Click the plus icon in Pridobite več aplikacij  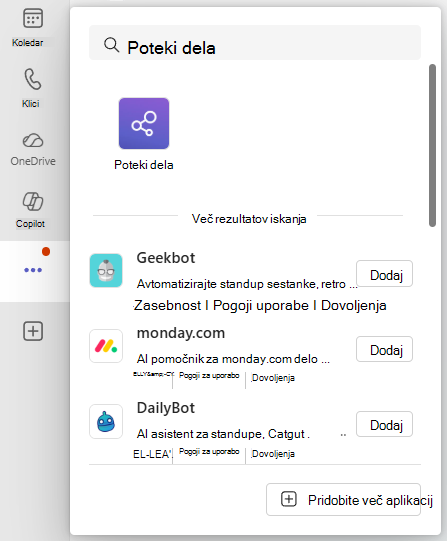289,499
